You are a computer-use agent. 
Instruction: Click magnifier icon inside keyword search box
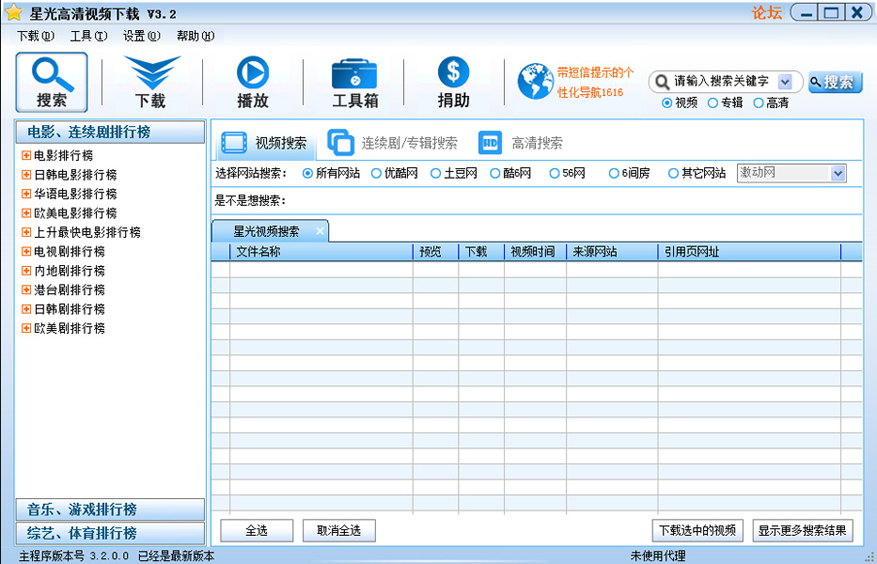[x=662, y=82]
